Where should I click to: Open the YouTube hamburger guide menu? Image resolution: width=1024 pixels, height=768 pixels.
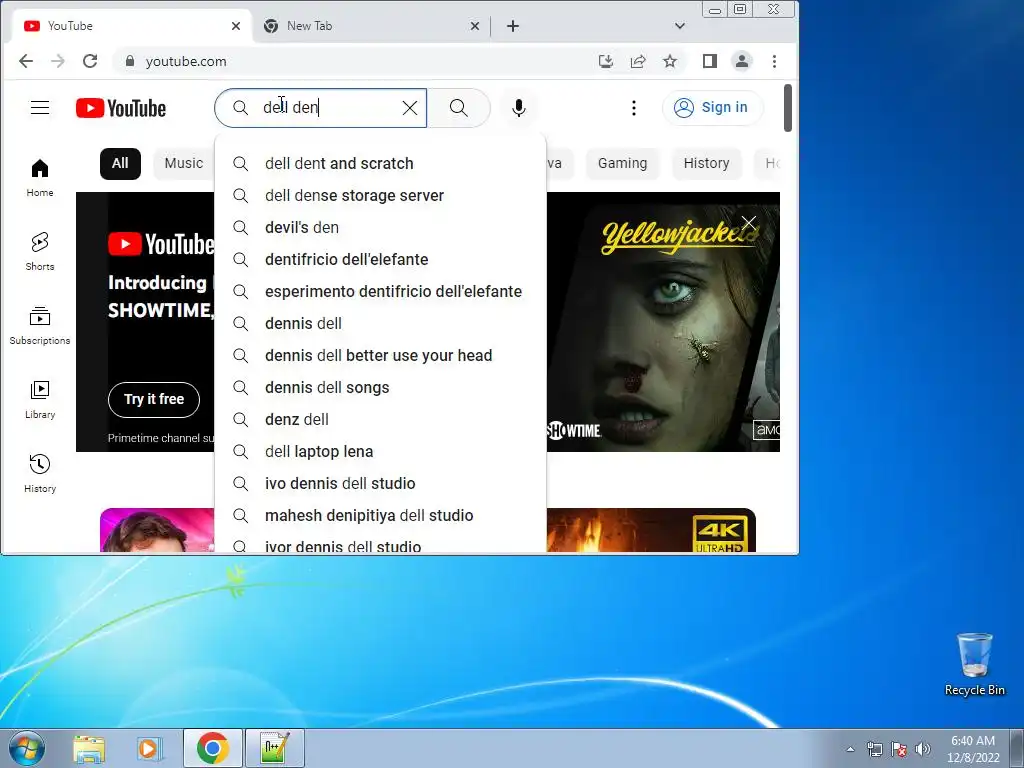click(40, 108)
